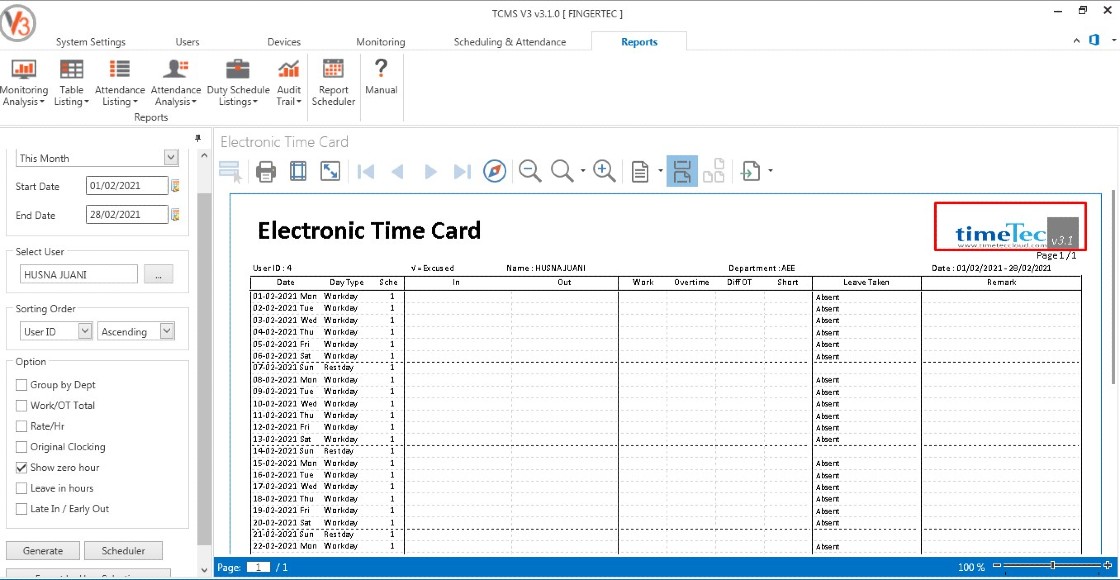Zoom in on the report preview
Image resolution: width=1120 pixels, height=580 pixels.
point(604,171)
